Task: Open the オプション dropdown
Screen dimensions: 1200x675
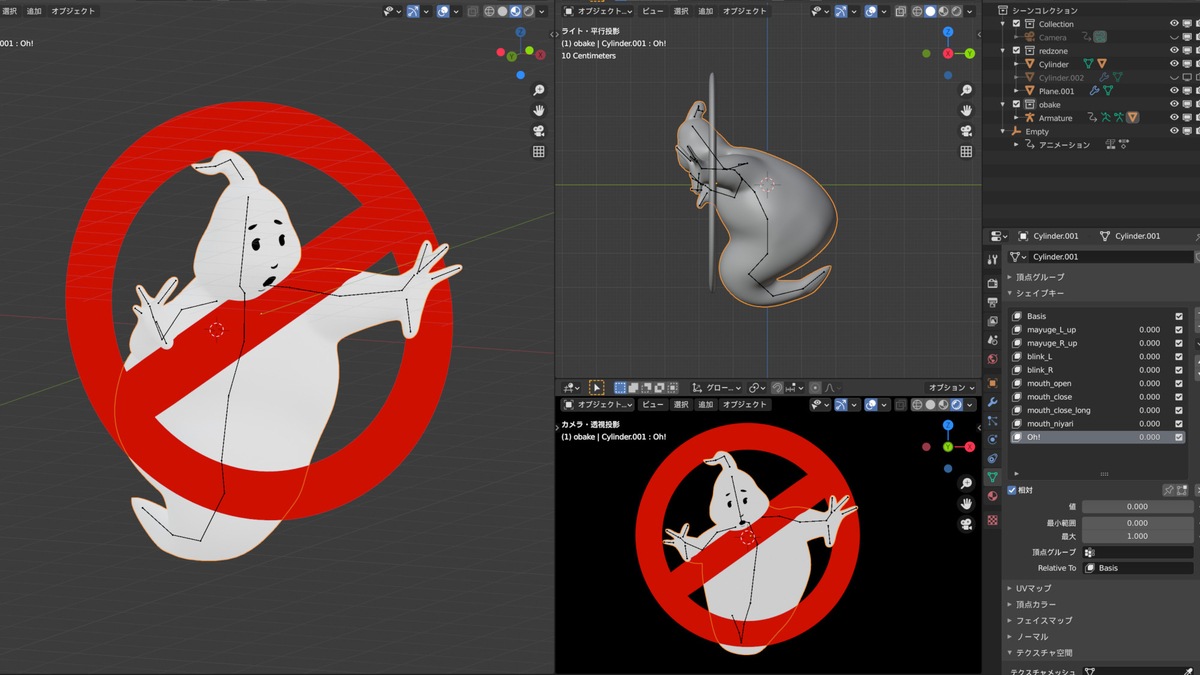Action: click(951, 388)
